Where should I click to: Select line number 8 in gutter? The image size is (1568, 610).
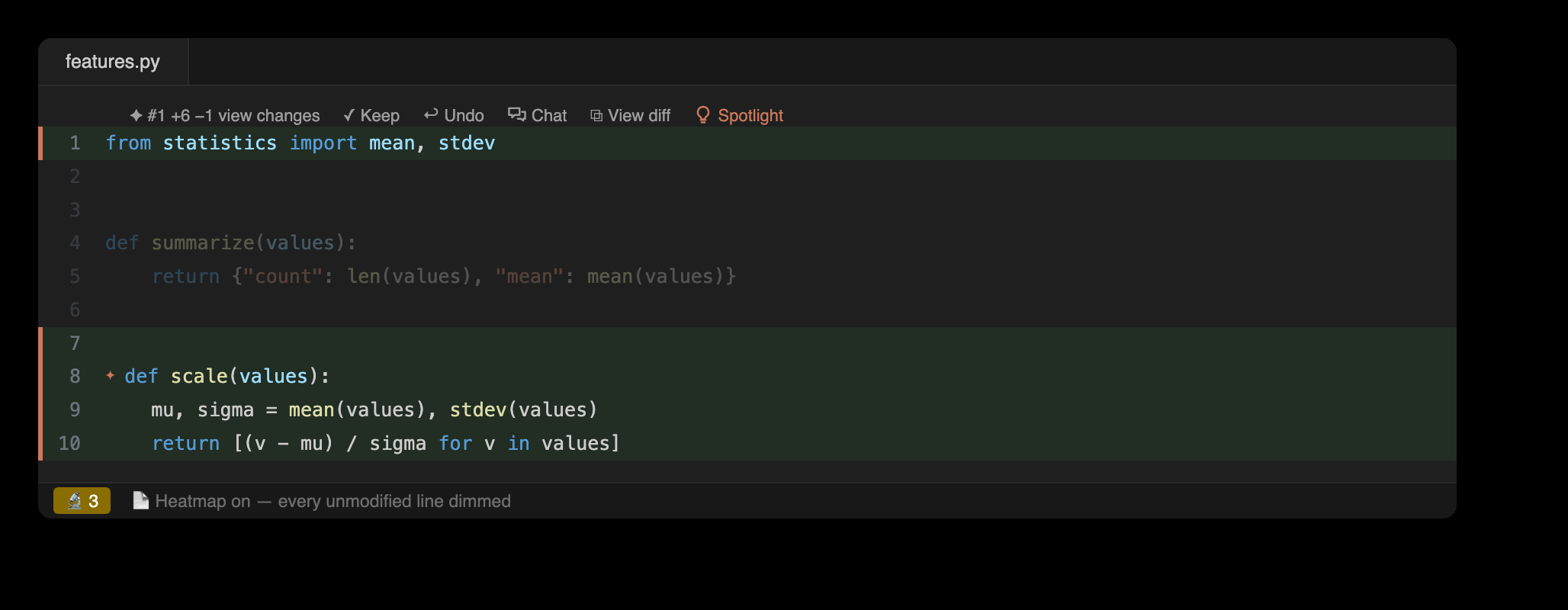coord(75,376)
